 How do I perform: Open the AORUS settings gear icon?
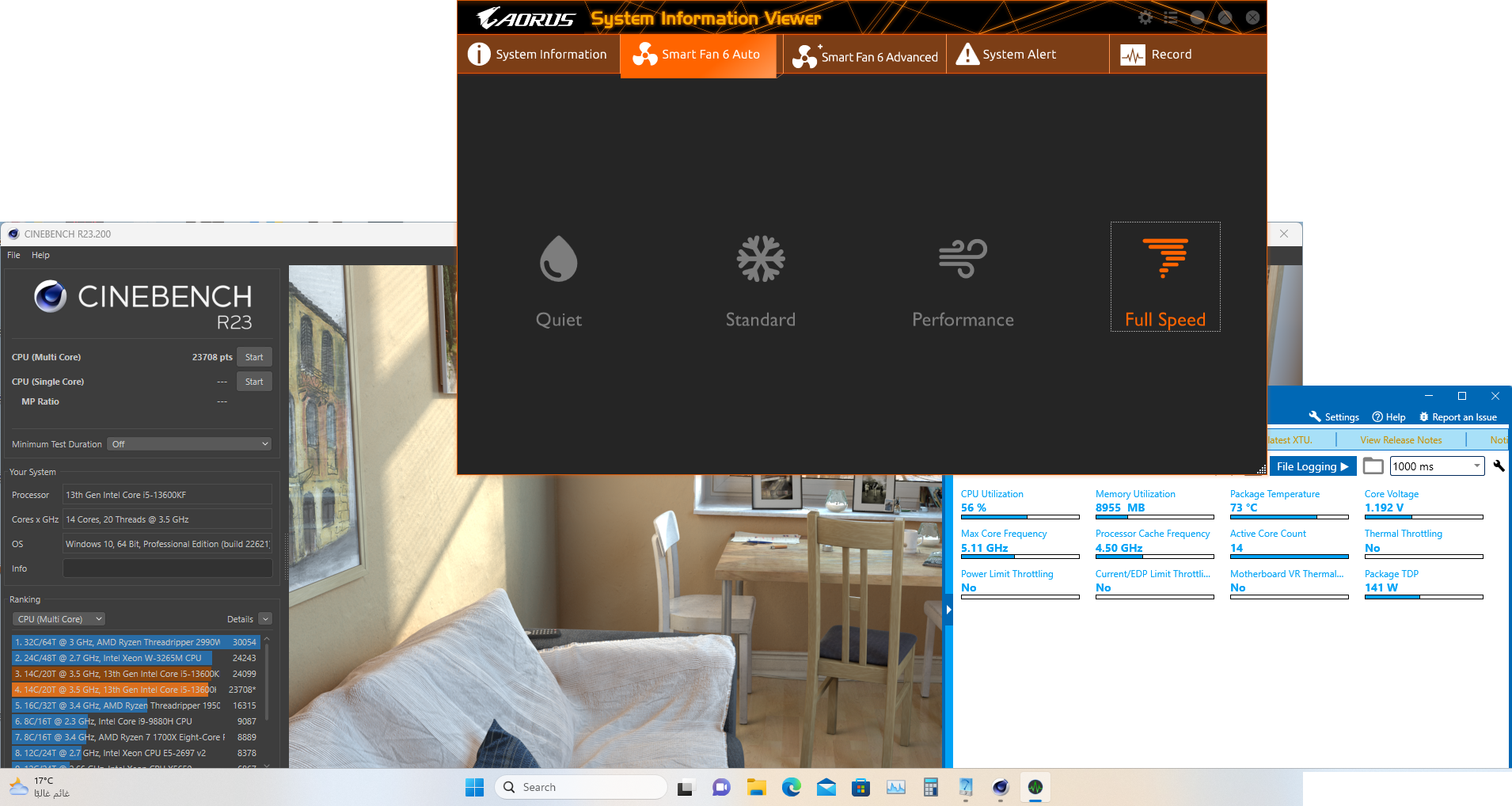1145,17
